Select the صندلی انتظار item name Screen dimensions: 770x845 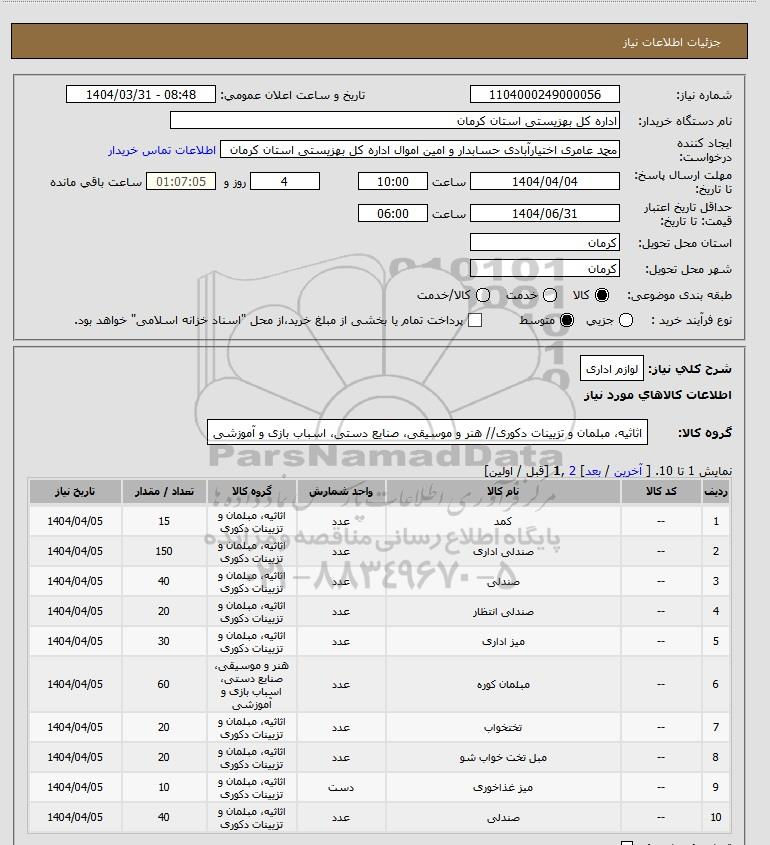point(503,612)
